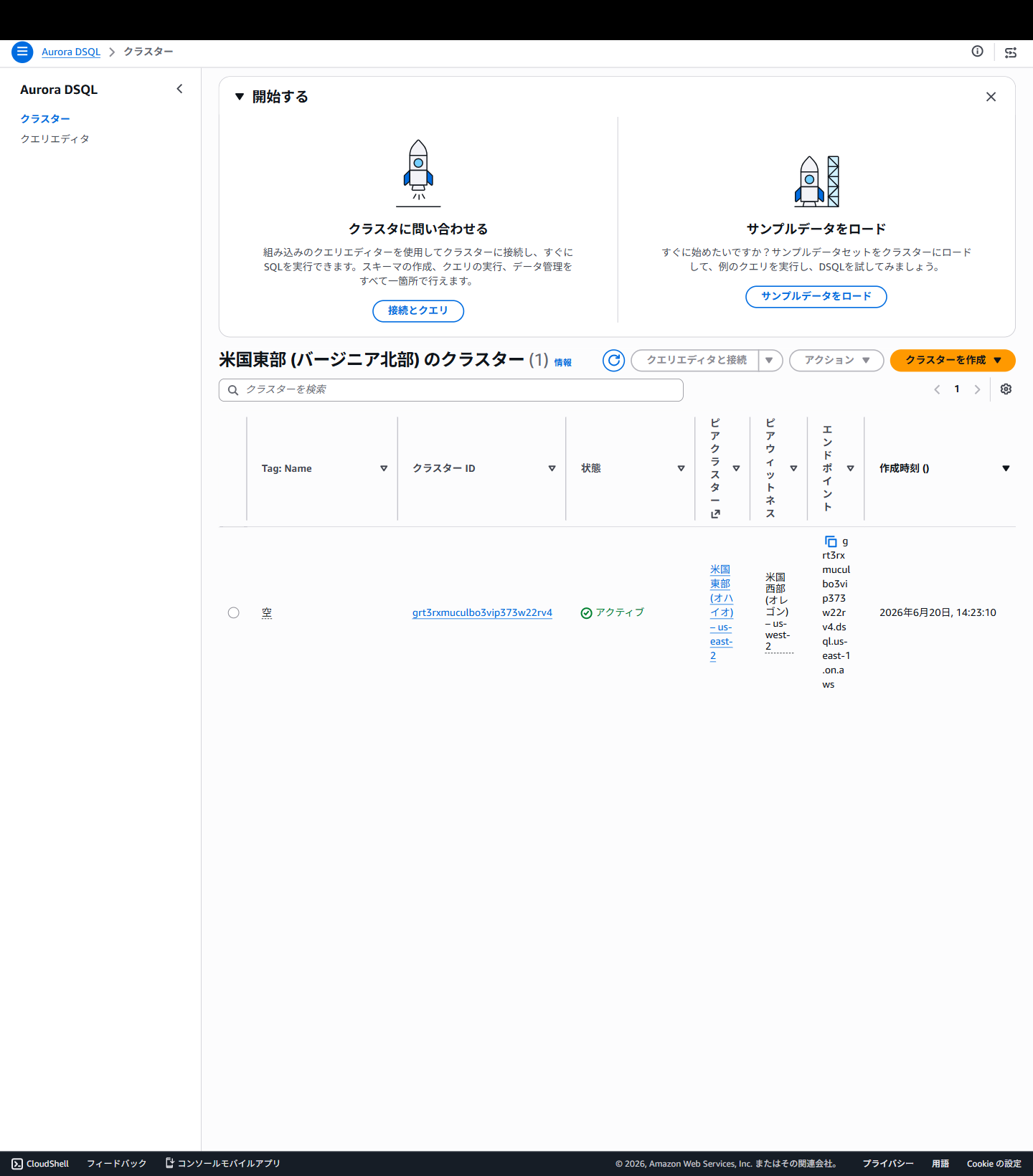Collapse the Aurora DSQL side navigation
The width and height of the screenshot is (1033, 1176).
click(x=179, y=89)
